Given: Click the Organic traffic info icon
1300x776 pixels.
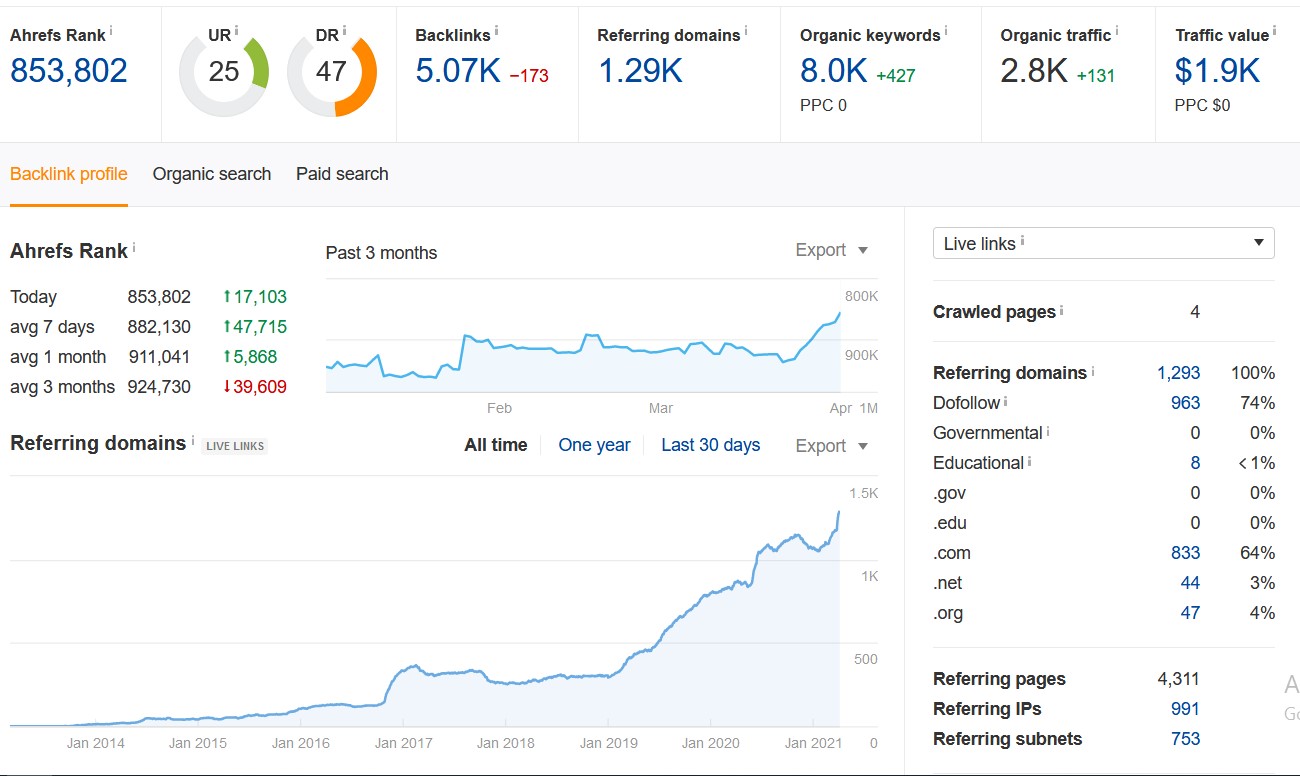Looking at the screenshot, I should [x=1117, y=30].
